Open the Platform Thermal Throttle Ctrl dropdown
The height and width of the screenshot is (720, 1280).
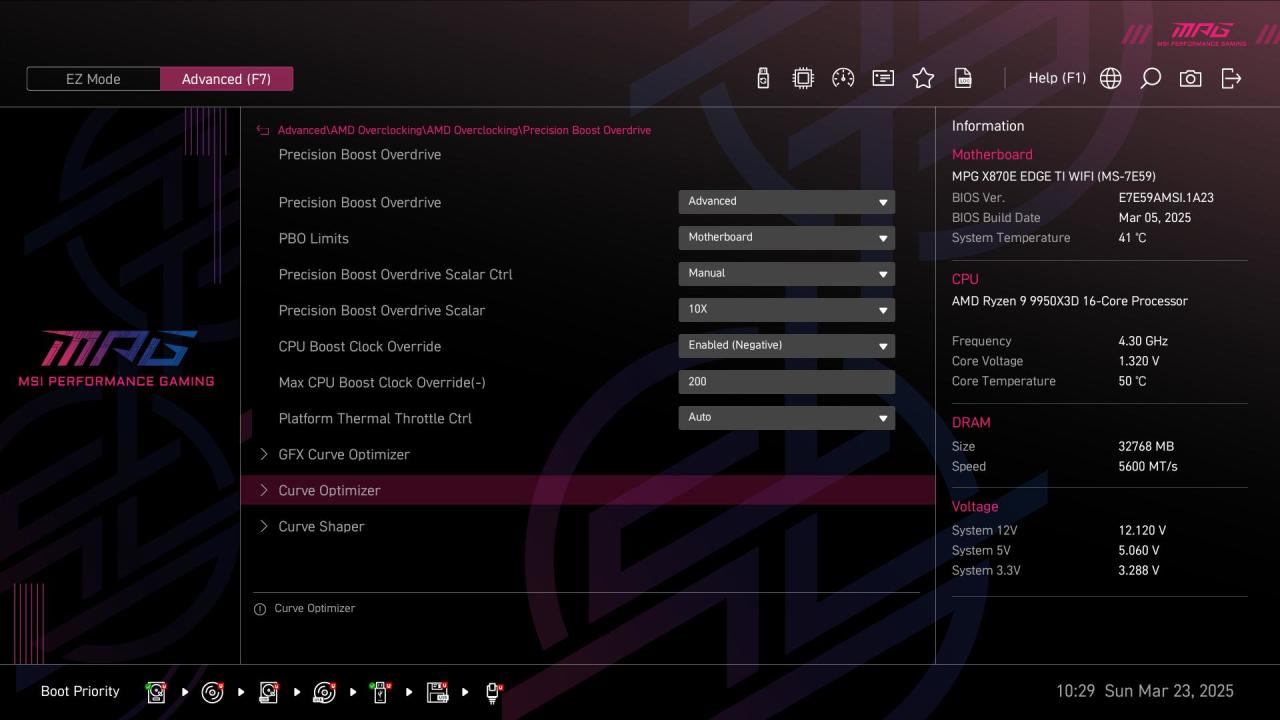[x=787, y=418]
